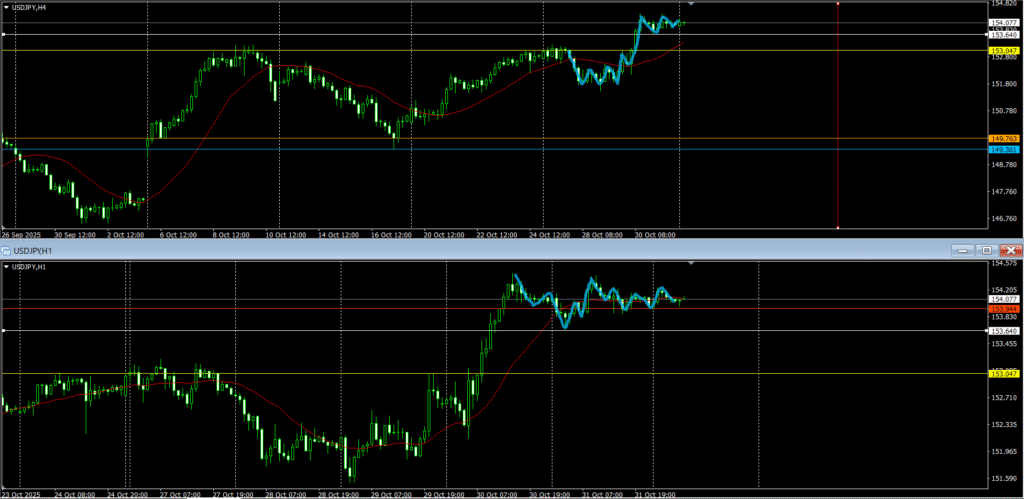Click the USDJPY,H1 window title icon
This screenshot has height=499, width=1024.
tap(5, 249)
